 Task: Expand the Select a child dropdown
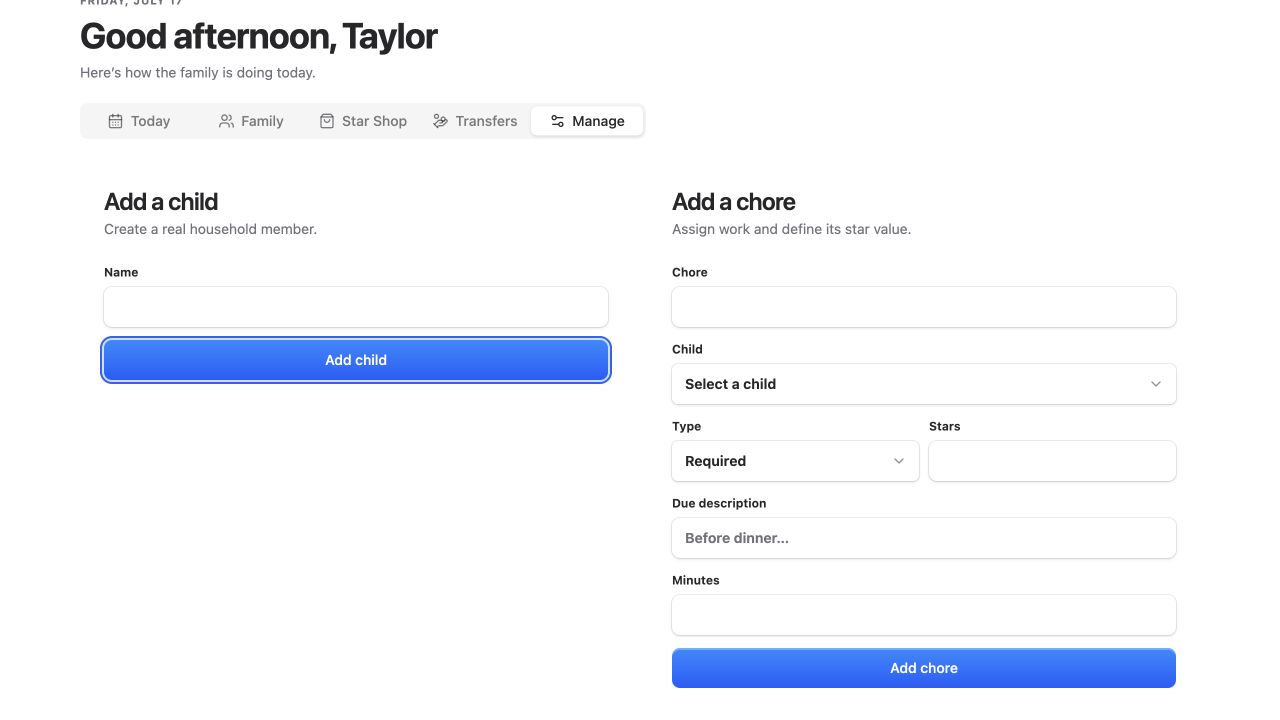(924, 384)
